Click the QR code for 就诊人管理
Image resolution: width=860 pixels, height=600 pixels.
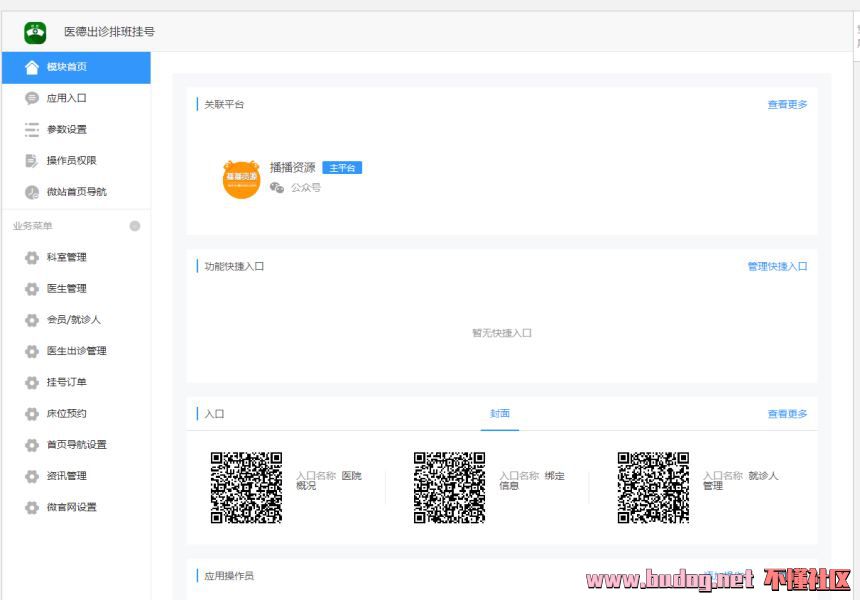(653, 488)
